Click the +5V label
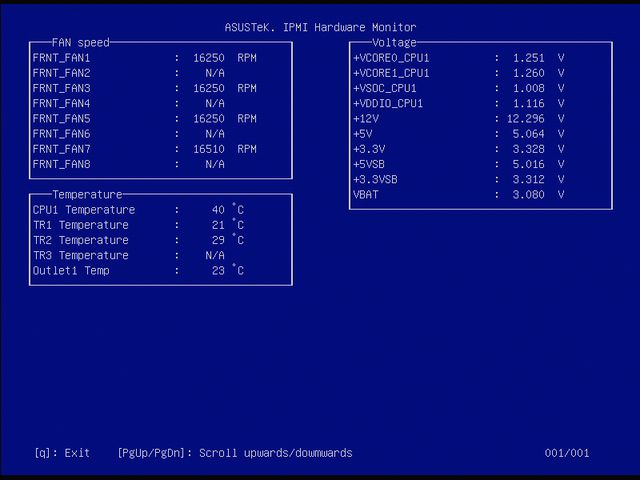The width and height of the screenshot is (640, 480). tap(362, 134)
